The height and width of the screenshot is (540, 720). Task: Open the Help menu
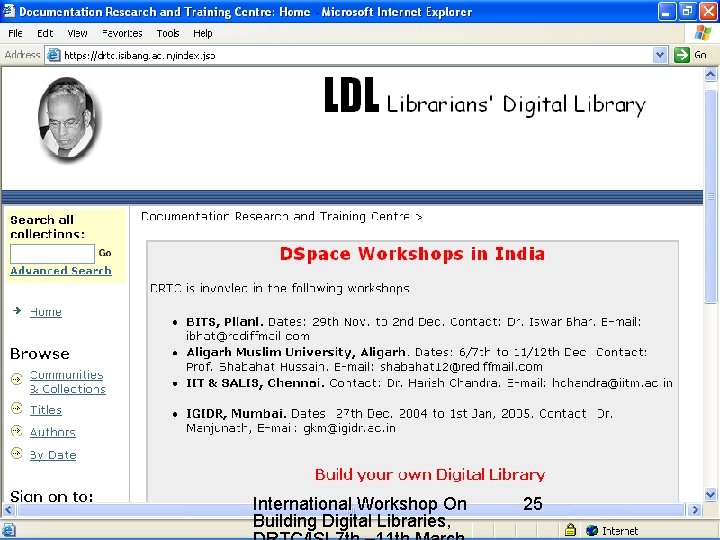click(202, 34)
